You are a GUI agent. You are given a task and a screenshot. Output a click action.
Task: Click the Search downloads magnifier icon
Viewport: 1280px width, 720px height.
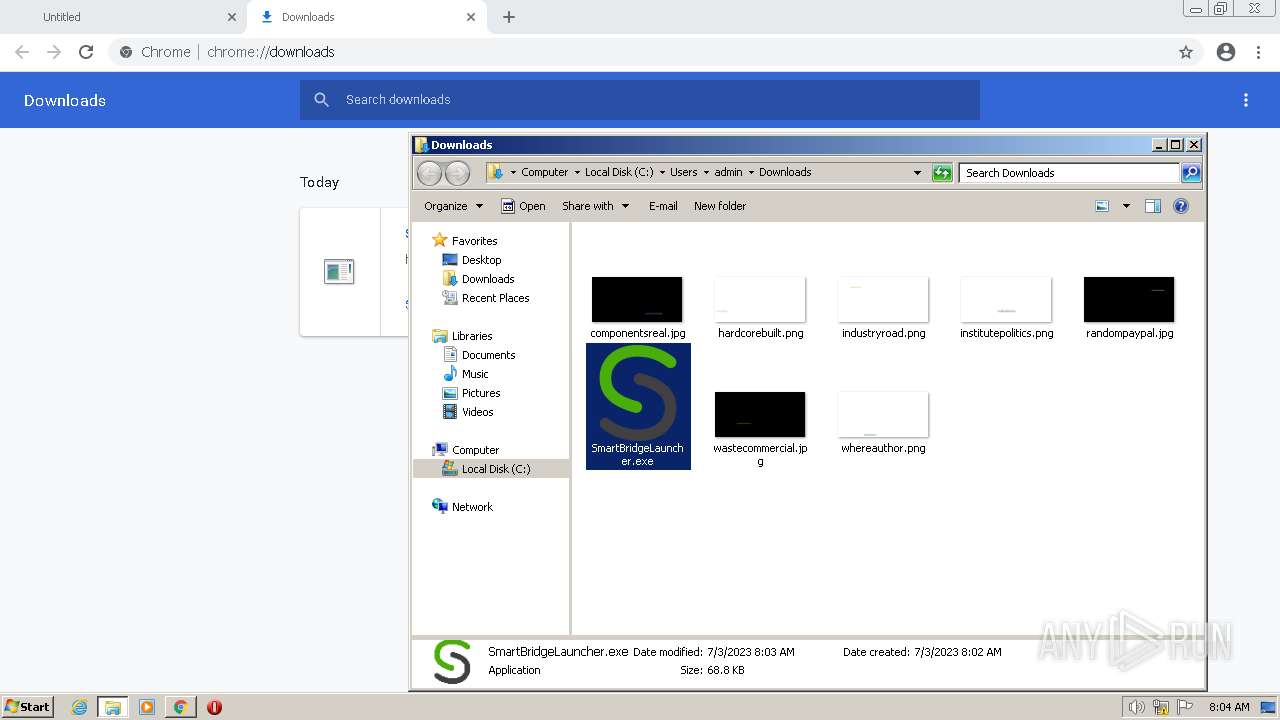point(322,100)
